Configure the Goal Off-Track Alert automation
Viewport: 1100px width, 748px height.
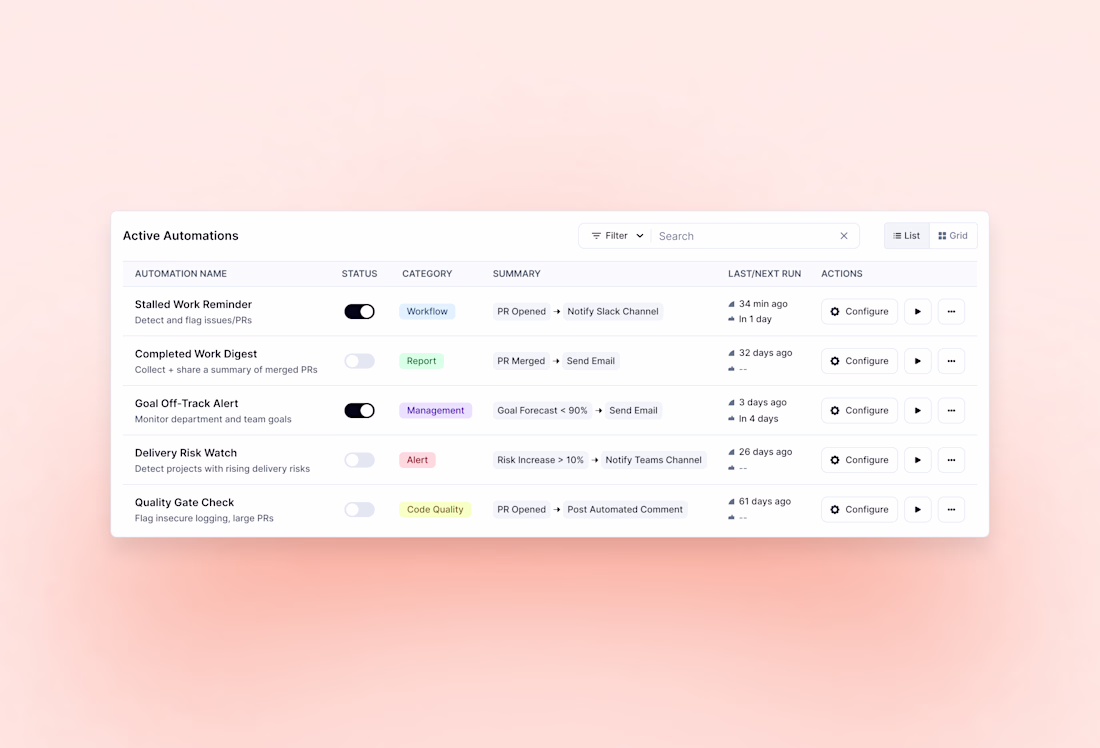859,410
